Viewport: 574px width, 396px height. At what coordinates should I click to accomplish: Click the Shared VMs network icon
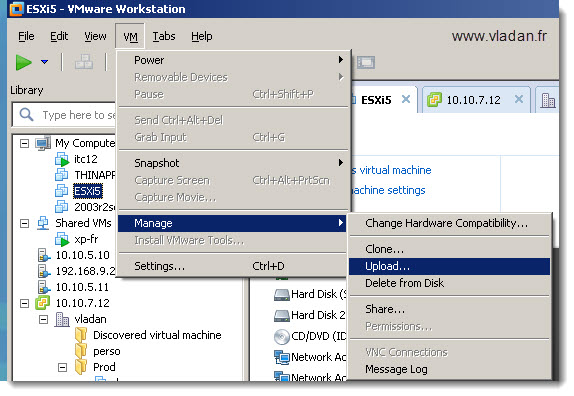tap(43, 223)
